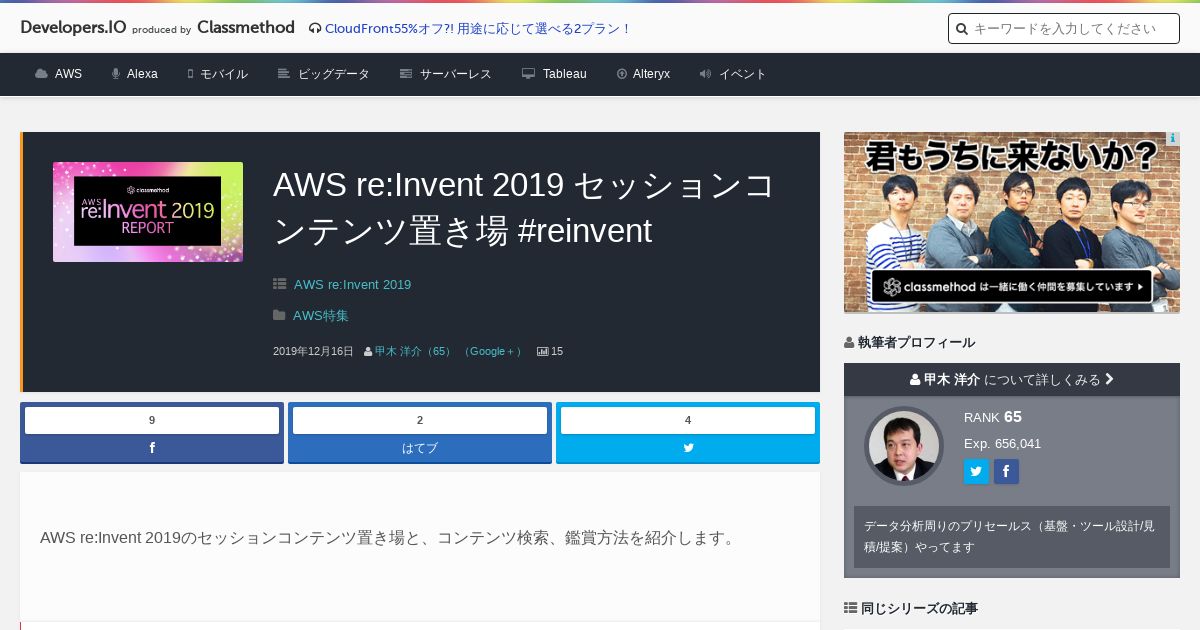Open the Tableau navigation menu item
The image size is (1200, 630).
(x=554, y=74)
